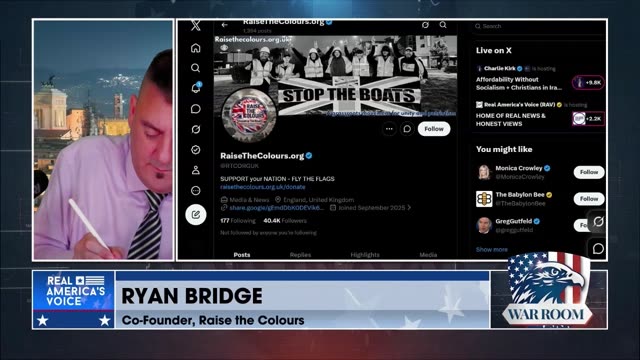Click 40.4K Followers count

pos(285,221)
